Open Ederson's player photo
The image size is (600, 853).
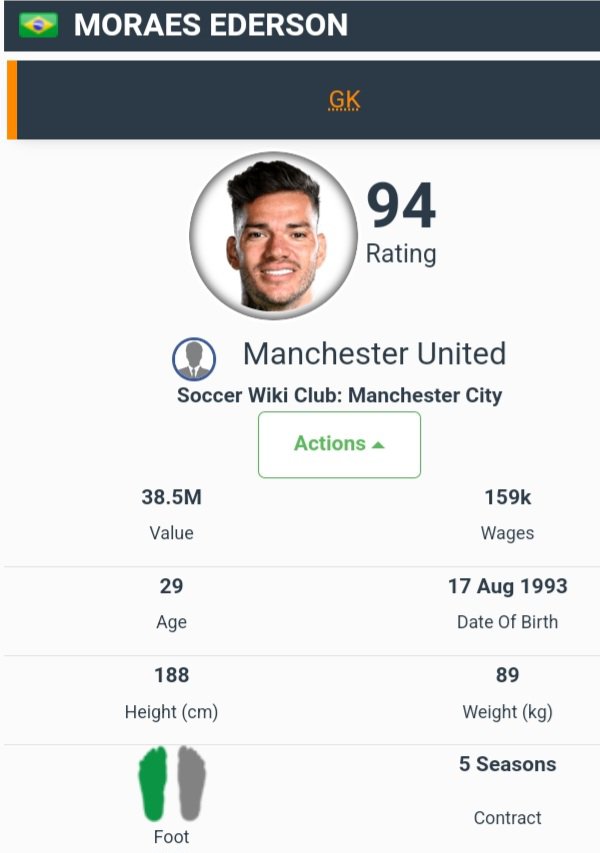(273, 236)
